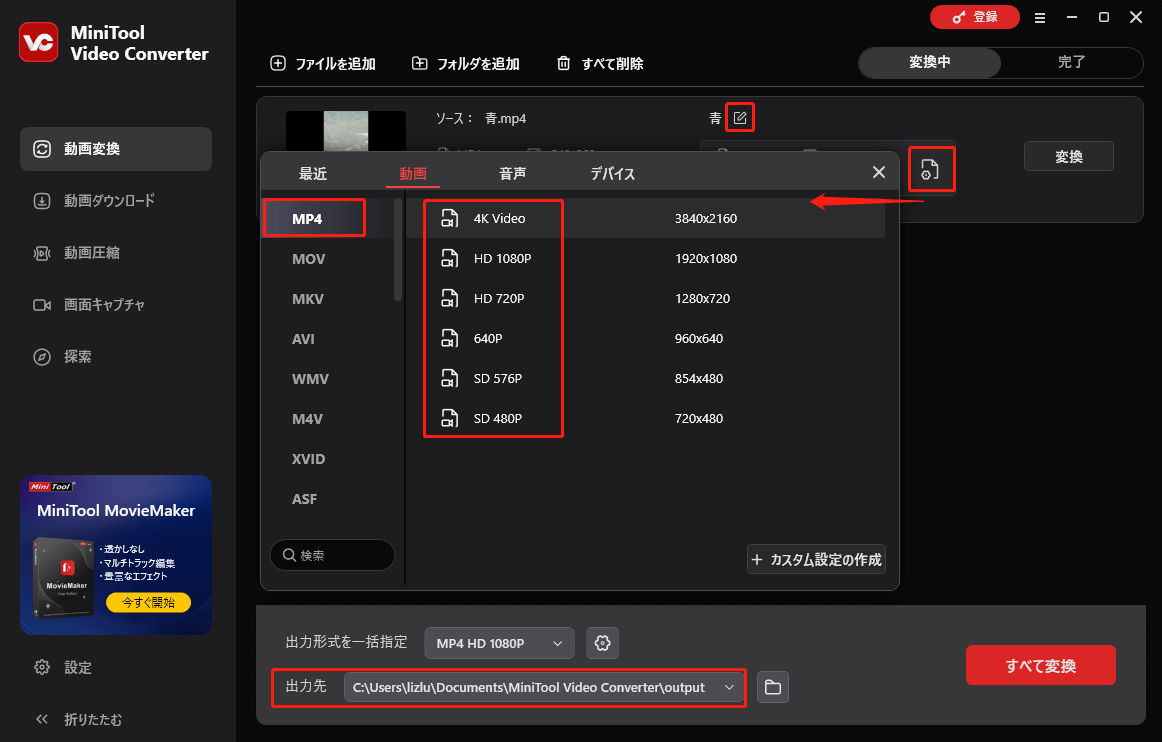Click the 4K Video preset file icon
Viewport: 1162px width, 742px height.
click(x=450, y=218)
